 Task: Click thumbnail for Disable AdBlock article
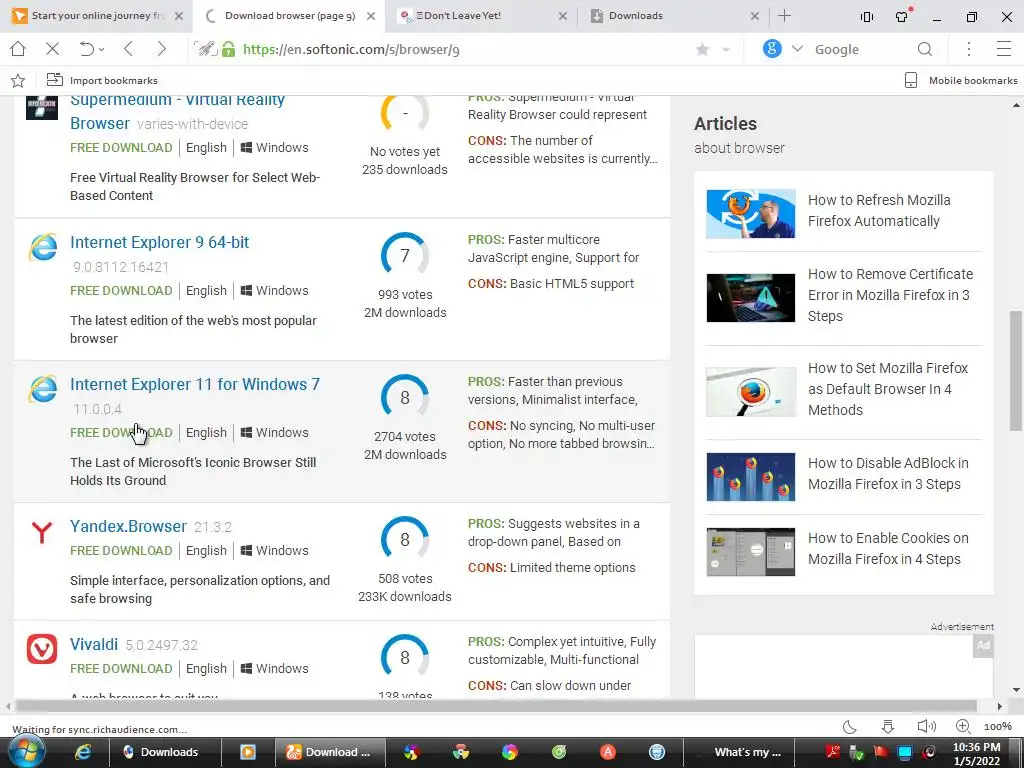tap(750, 477)
